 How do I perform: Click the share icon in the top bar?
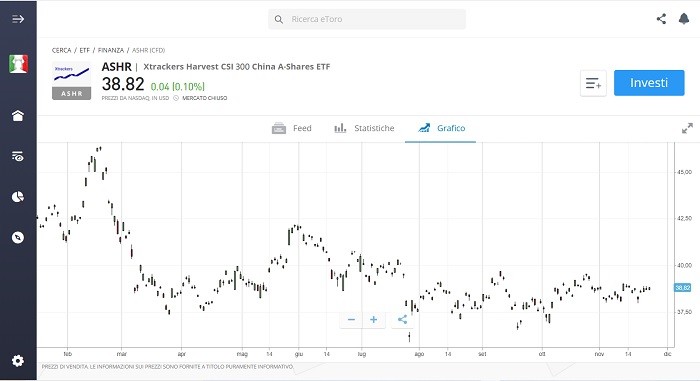661,19
